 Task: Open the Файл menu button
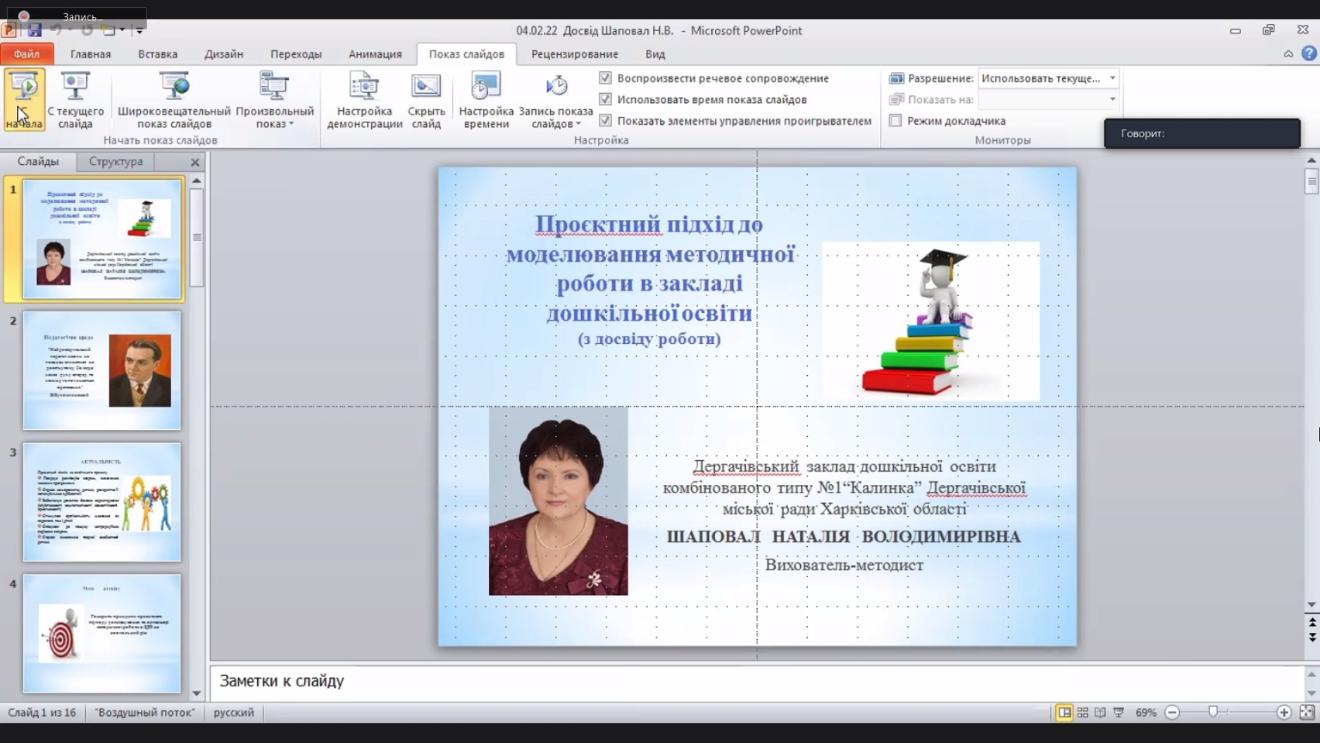coord(27,54)
